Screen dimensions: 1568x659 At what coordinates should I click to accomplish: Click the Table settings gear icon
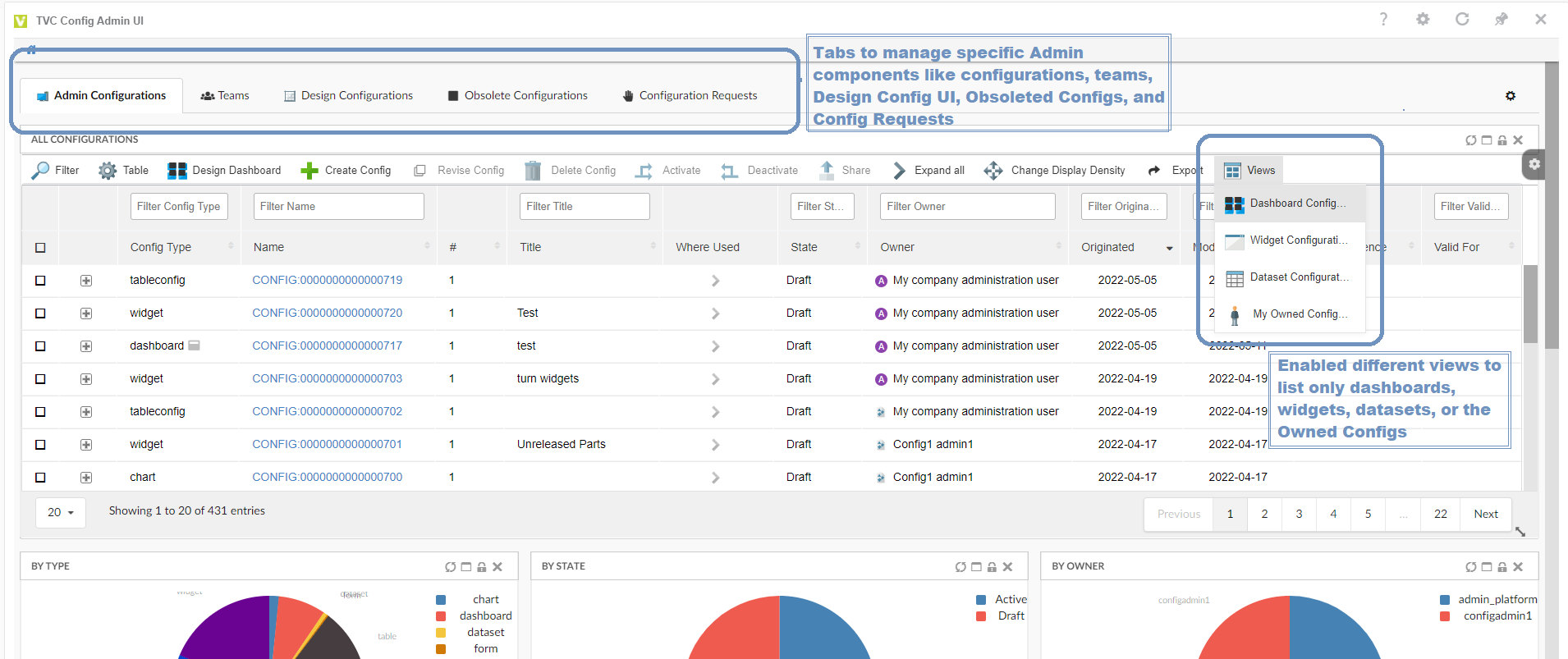point(108,171)
